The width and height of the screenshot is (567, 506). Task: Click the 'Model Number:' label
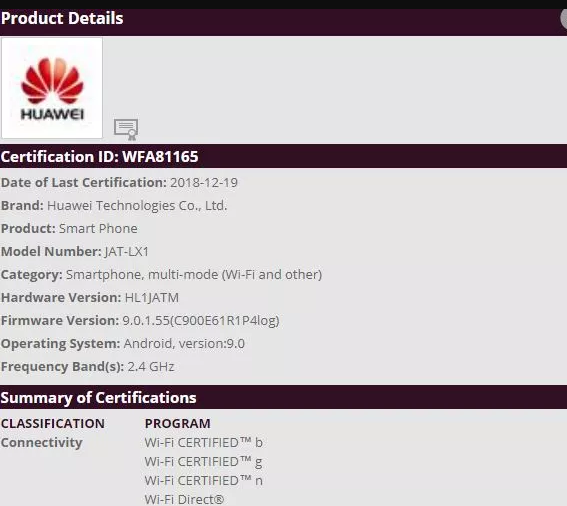coord(51,251)
